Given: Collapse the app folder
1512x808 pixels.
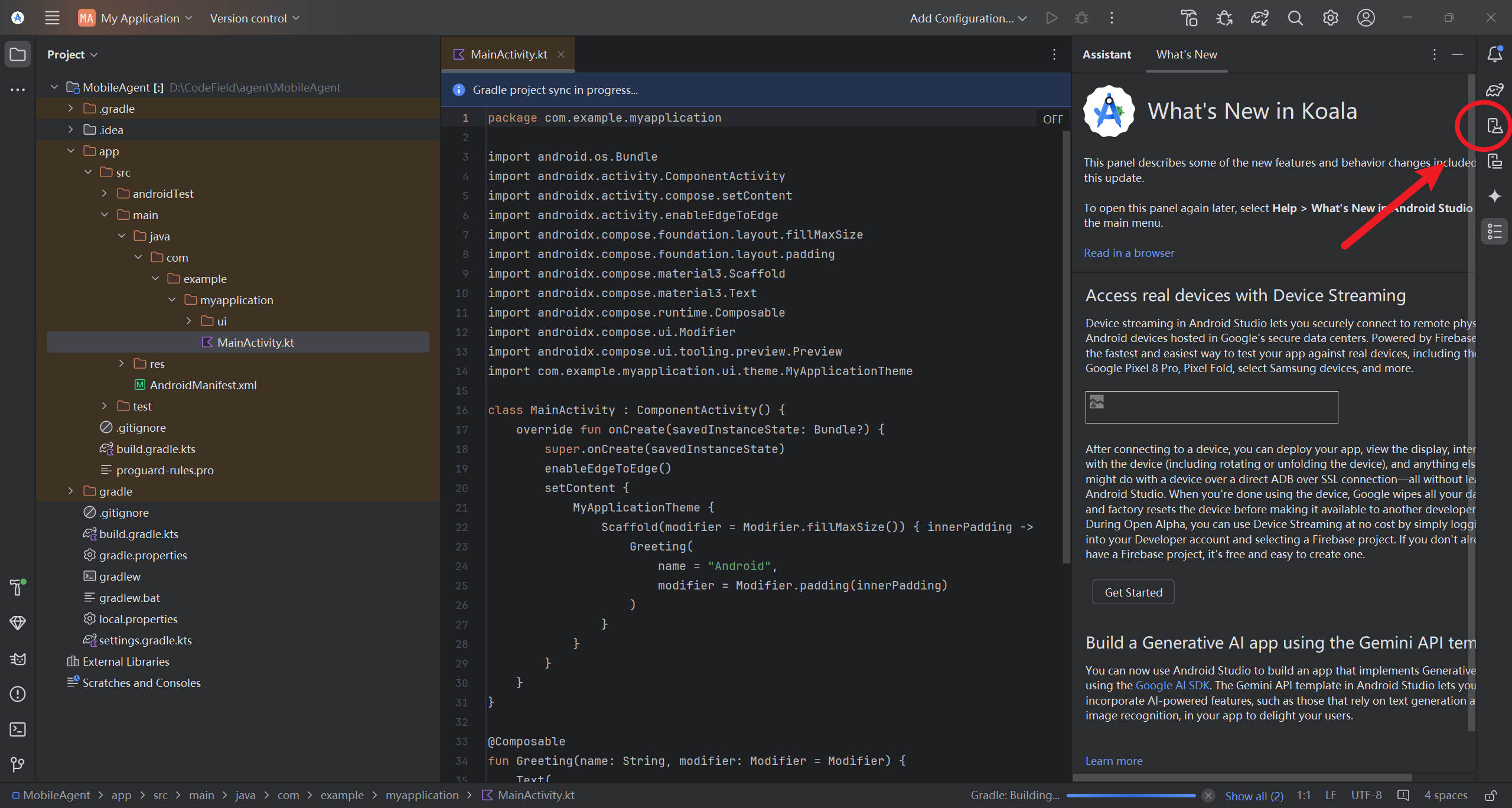Looking at the screenshot, I should pos(71,151).
